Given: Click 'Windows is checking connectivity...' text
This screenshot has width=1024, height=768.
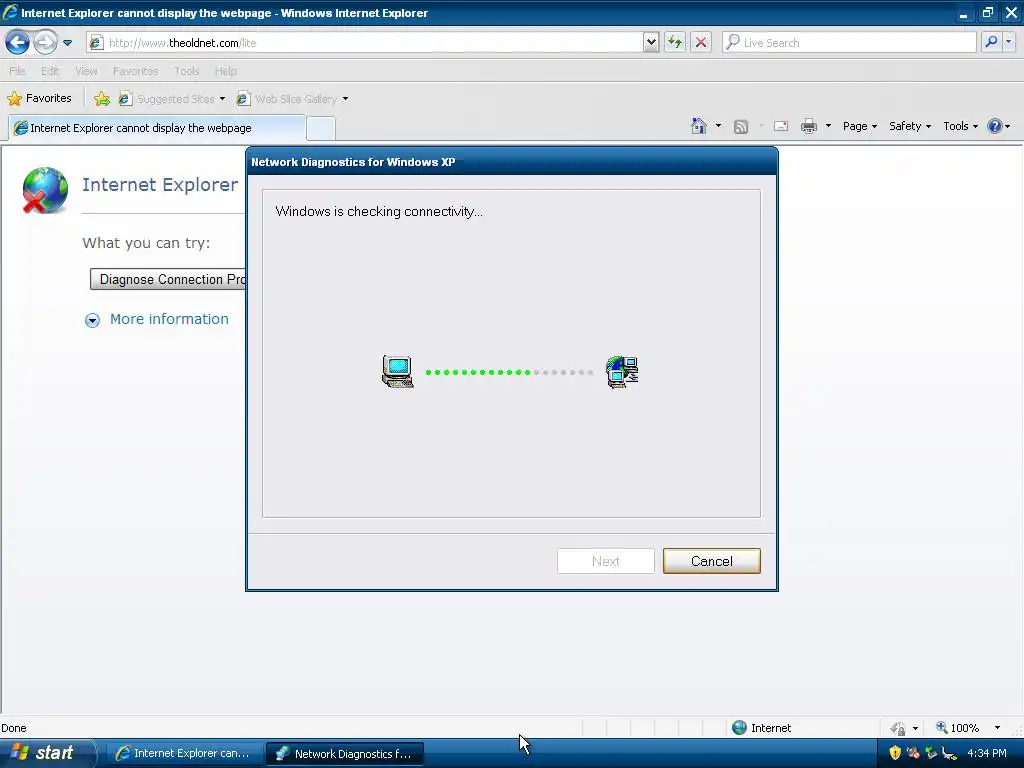Looking at the screenshot, I should point(379,211).
